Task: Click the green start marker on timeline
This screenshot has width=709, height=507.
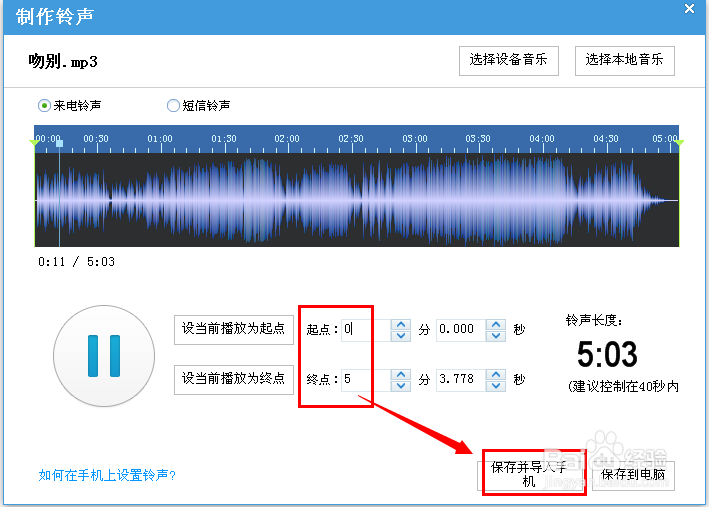Action: [34, 142]
